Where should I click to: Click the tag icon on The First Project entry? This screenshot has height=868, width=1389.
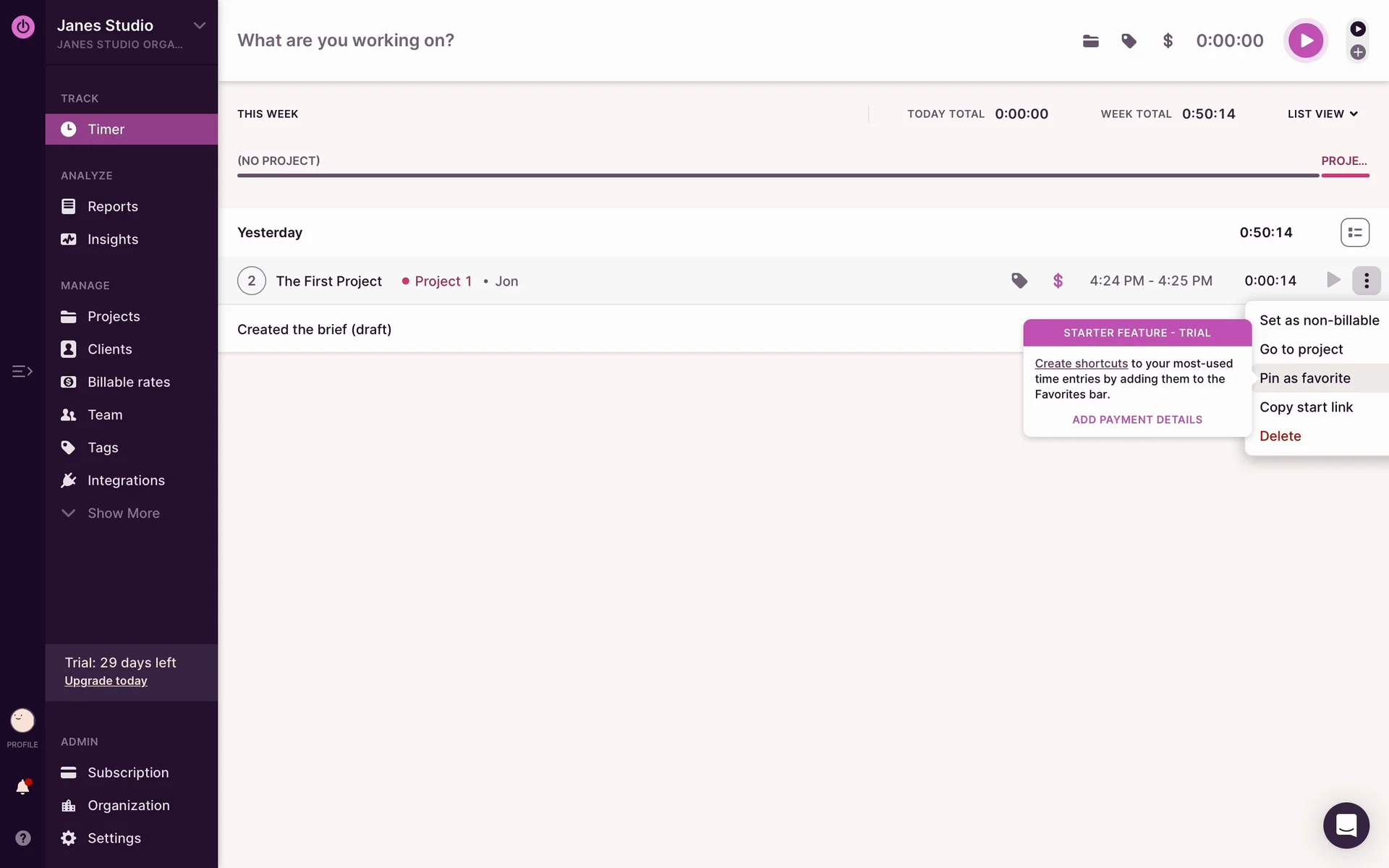1019,281
